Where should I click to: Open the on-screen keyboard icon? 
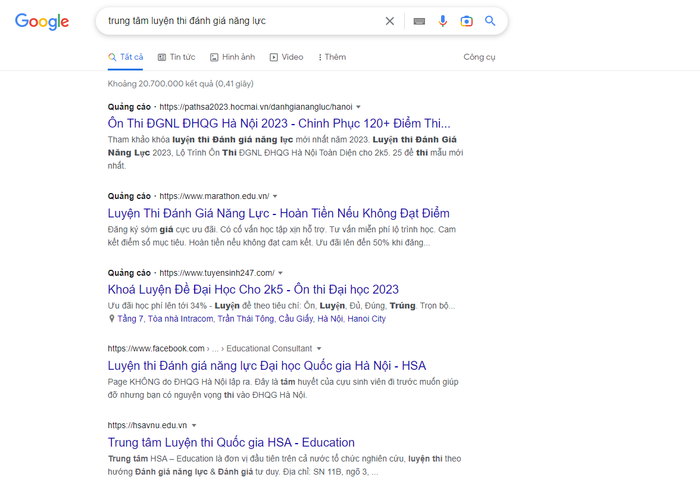[x=418, y=21]
